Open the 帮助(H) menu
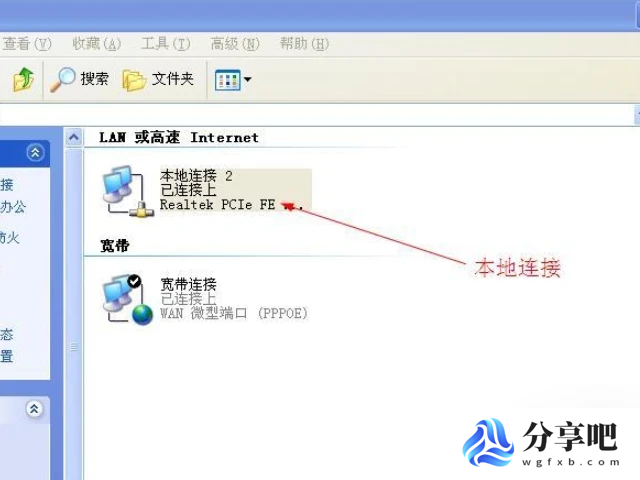 point(304,43)
